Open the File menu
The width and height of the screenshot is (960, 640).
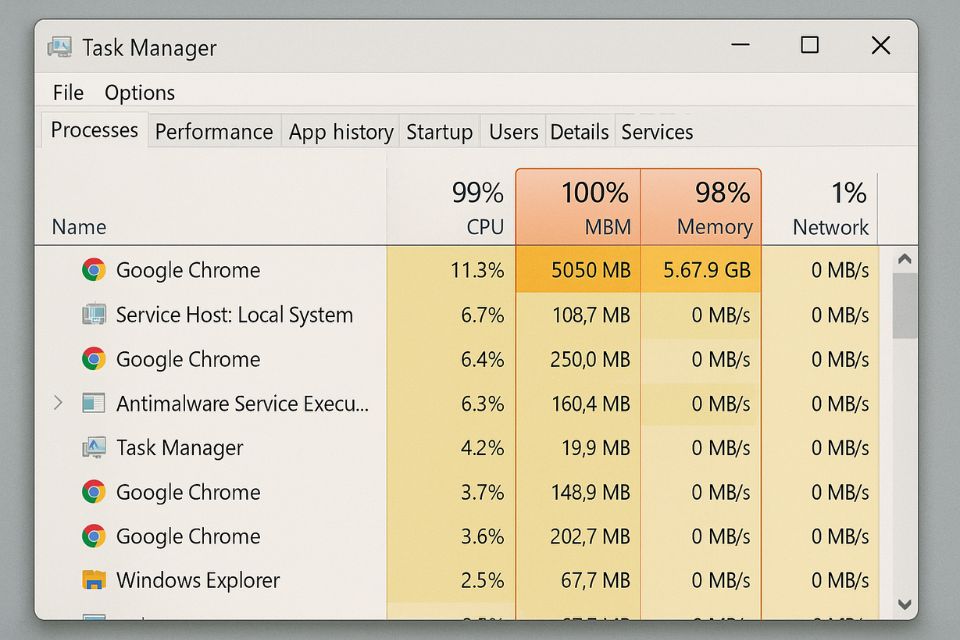68,93
